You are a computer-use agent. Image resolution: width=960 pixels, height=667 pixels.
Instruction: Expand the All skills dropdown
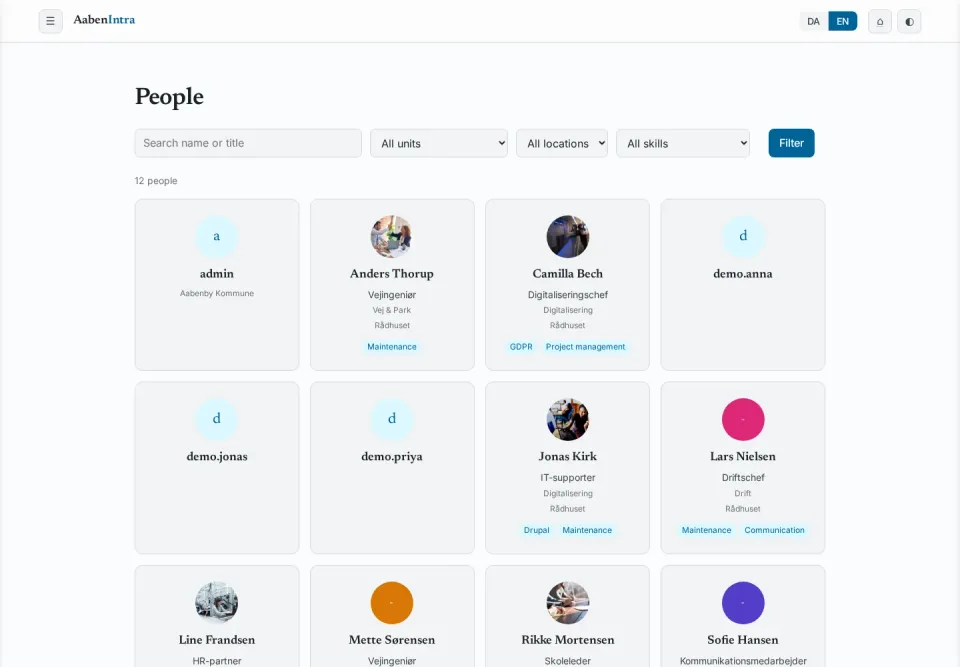tap(683, 143)
